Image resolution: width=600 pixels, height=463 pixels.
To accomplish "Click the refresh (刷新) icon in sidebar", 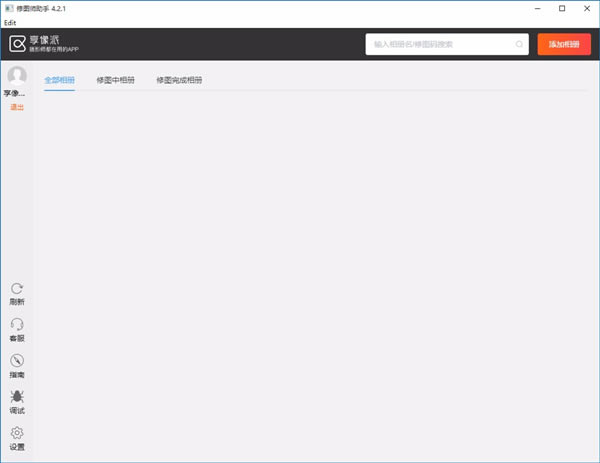I will point(17,289).
